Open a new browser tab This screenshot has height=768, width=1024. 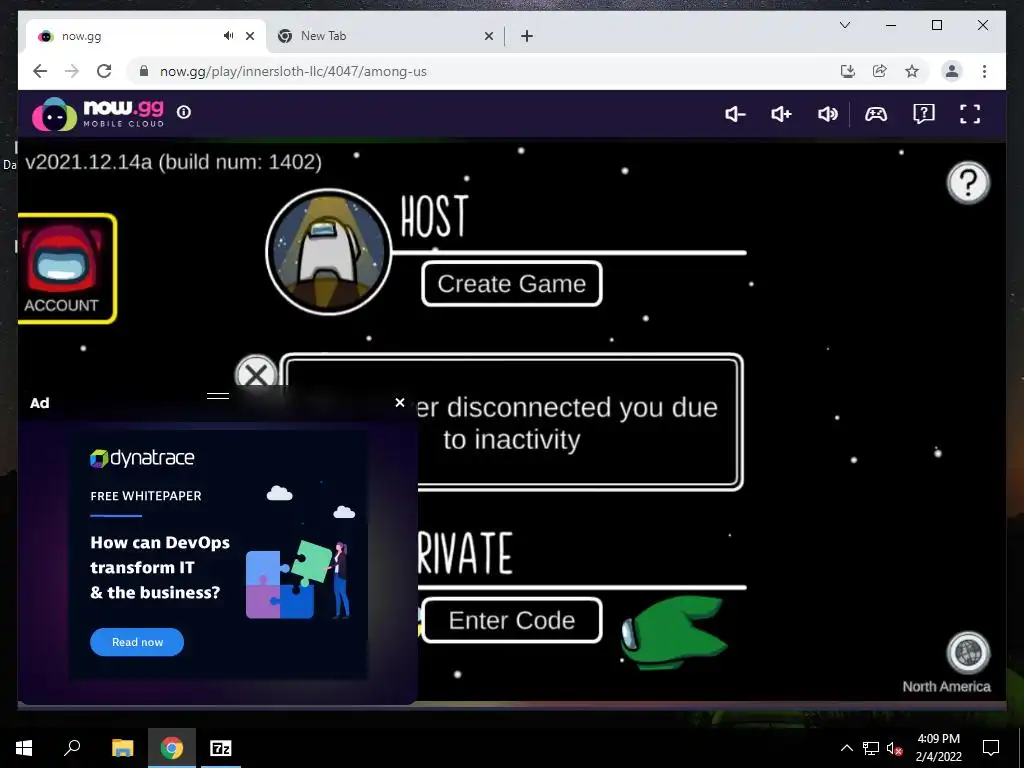point(526,36)
